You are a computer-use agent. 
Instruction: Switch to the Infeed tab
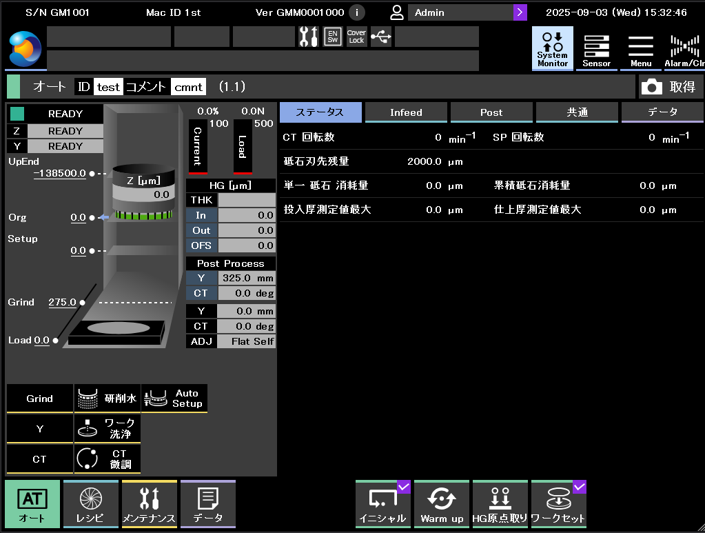(x=405, y=112)
